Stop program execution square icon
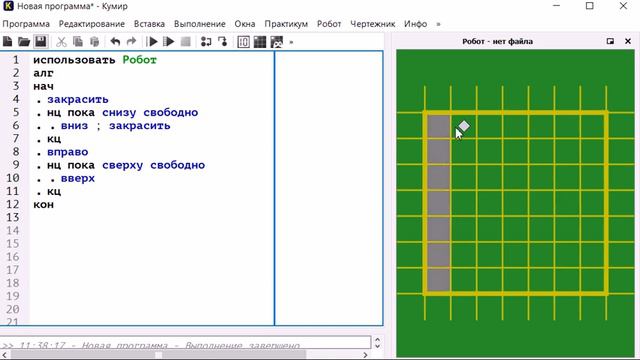Image resolution: width=640 pixels, height=360 pixels. point(185,42)
